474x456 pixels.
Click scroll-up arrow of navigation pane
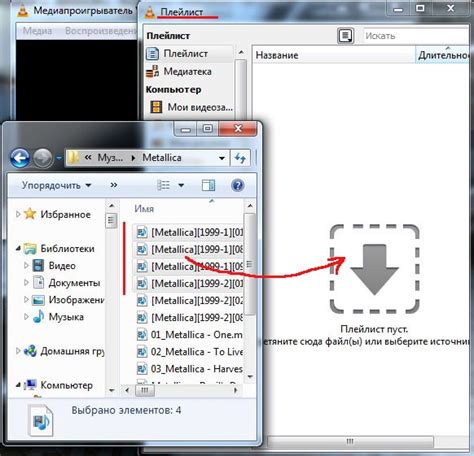coord(112,206)
